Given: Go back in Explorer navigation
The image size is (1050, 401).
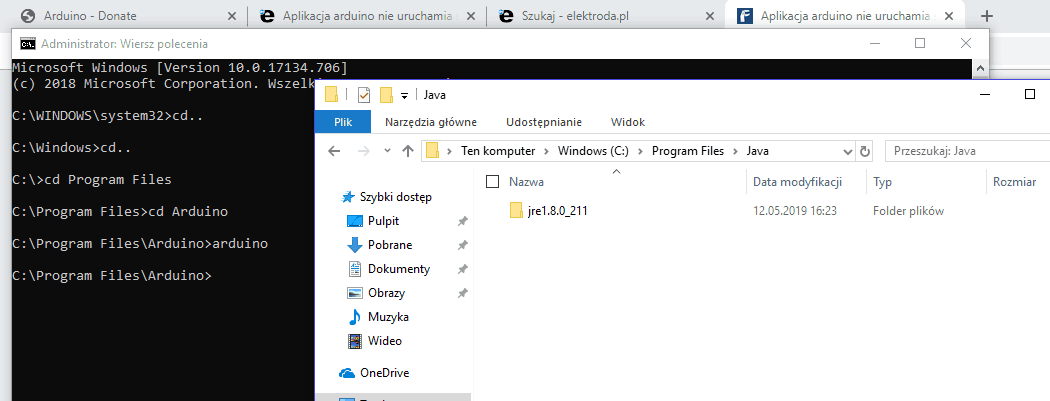Looking at the screenshot, I should tap(335, 151).
